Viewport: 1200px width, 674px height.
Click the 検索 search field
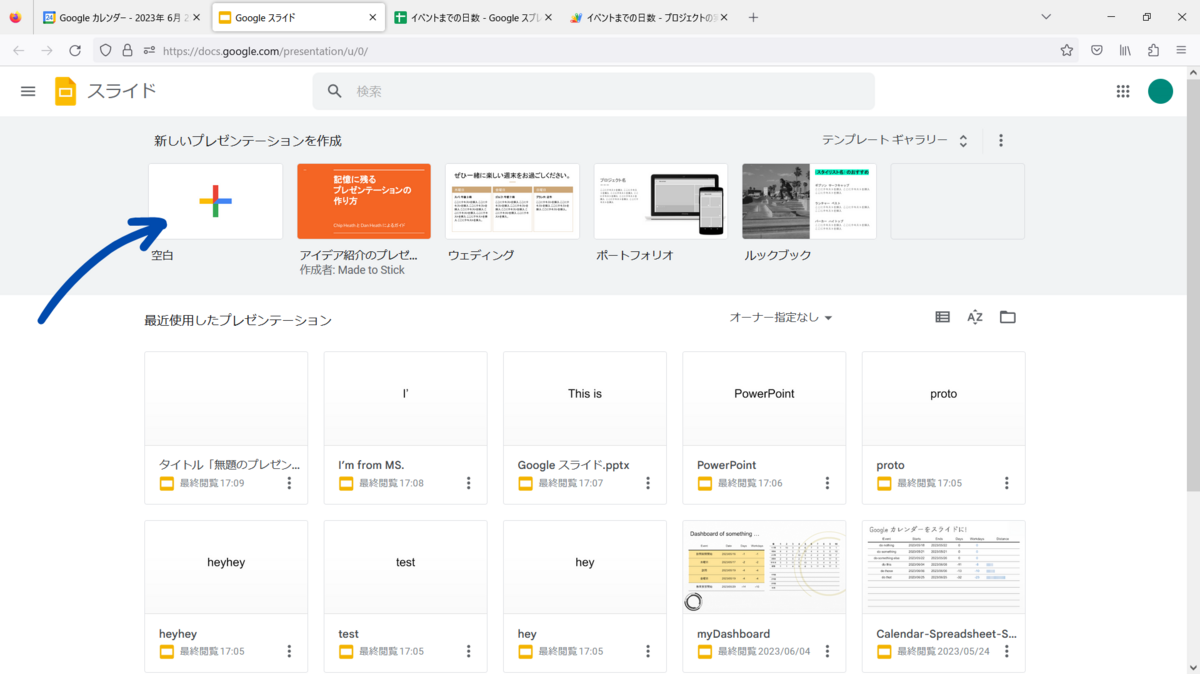pos(593,91)
